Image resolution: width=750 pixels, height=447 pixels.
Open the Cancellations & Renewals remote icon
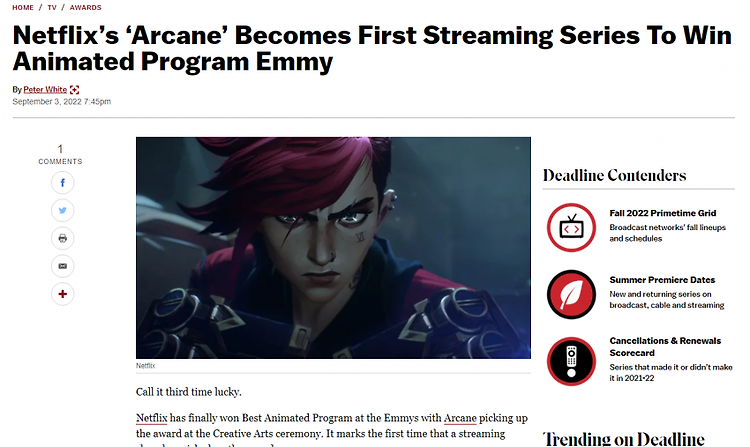[x=571, y=361]
